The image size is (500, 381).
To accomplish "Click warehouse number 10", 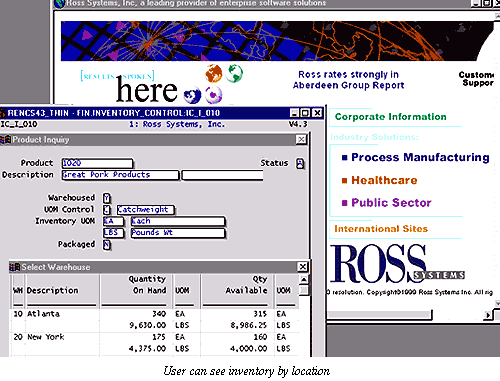I will pos(18,314).
